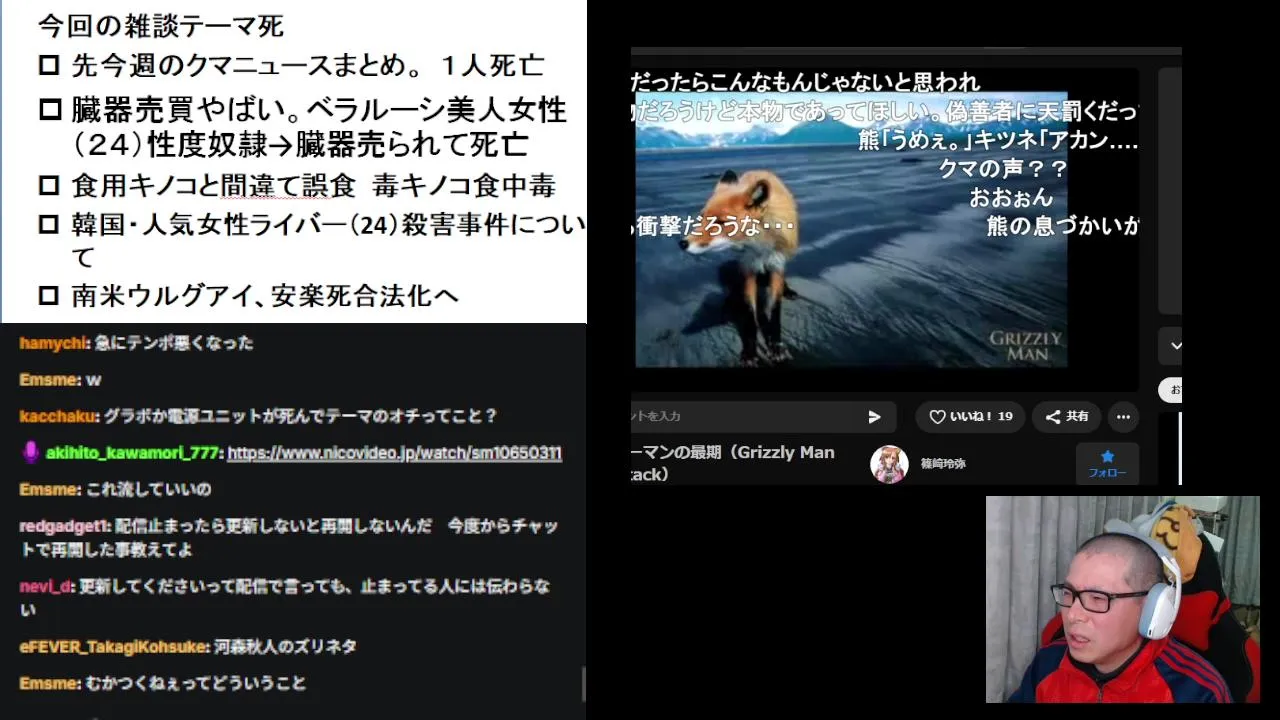
Task: Open the nicovideo.jp/watch/sm10650311 link in chat
Action: 394,453
